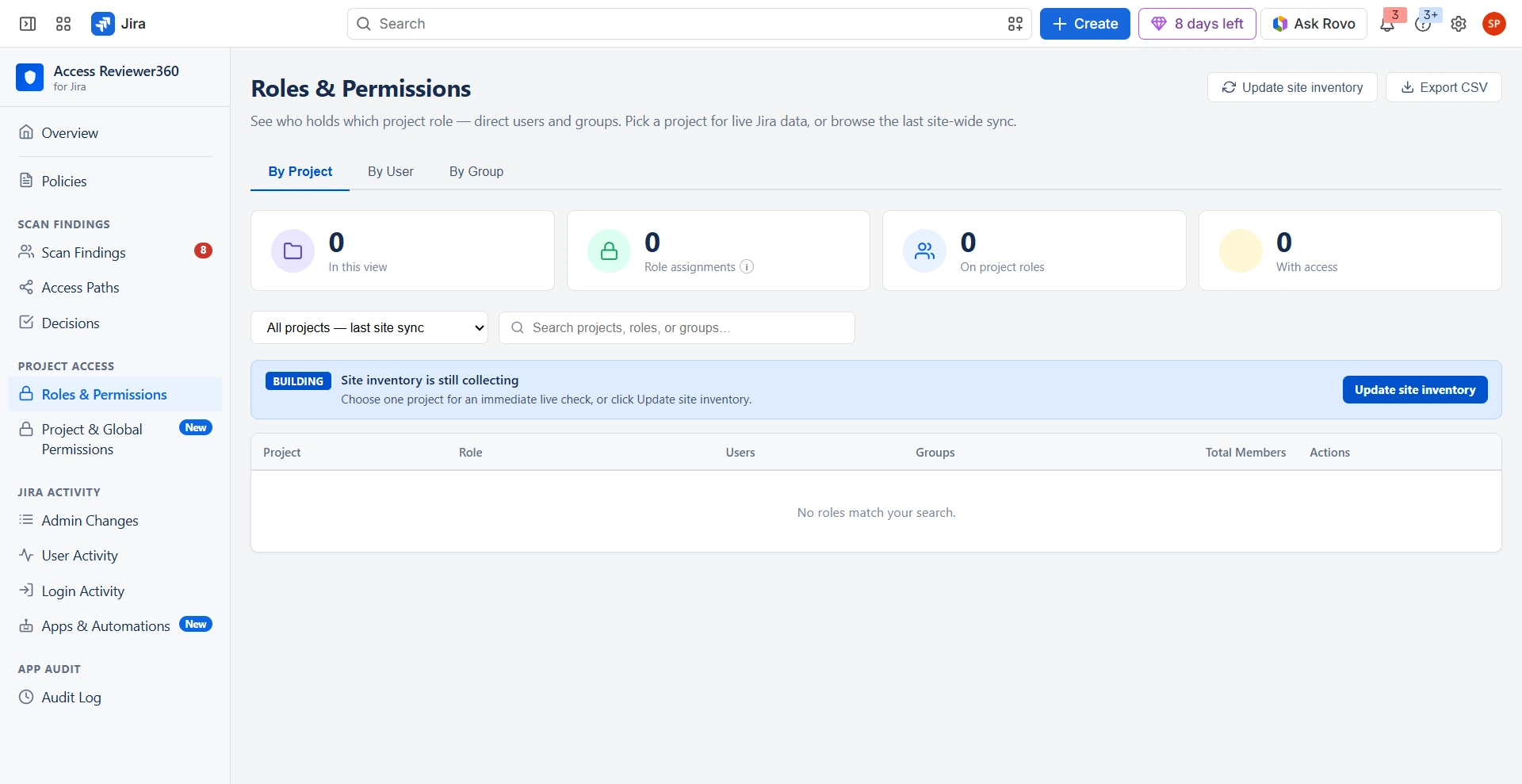Image resolution: width=1522 pixels, height=784 pixels.
Task: Click Update site inventory in the blue banner
Action: point(1415,390)
